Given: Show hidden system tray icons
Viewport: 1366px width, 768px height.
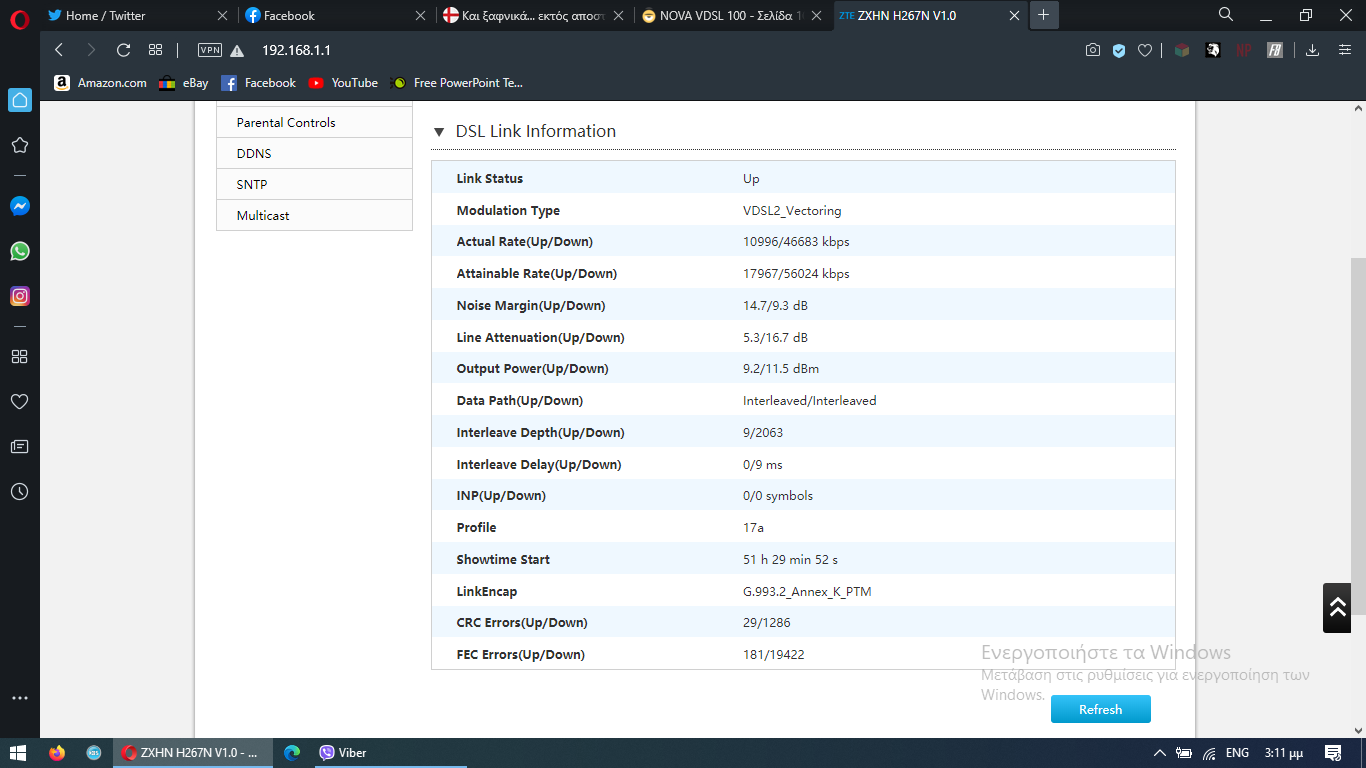Looking at the screenshot, I should tap(1160, 753).
